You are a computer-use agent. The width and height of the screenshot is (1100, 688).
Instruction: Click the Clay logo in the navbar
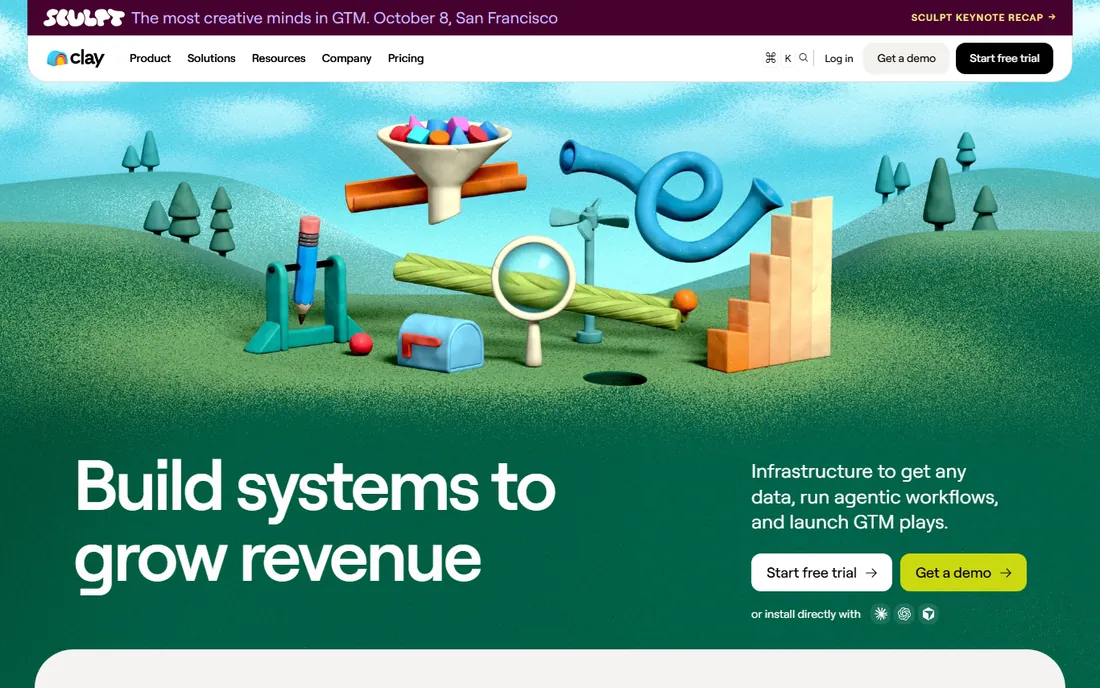pos(76,58)
